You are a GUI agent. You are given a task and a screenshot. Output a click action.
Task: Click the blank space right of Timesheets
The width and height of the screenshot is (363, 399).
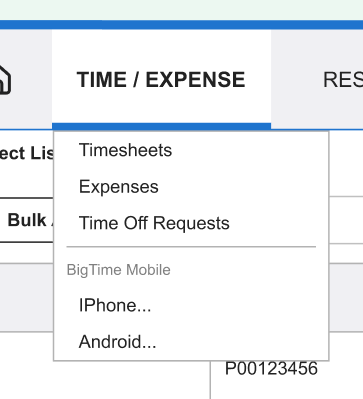pyautogui.click(x=250, y=150)
